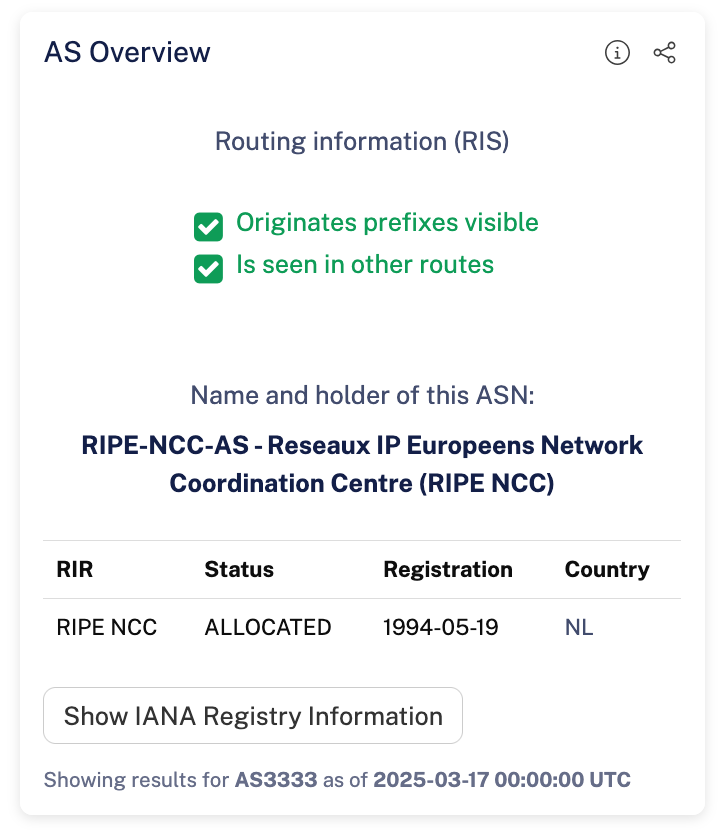Click the AS Overview widget title
The width and height of the screenshot is (722, 830).
(127, 52)
